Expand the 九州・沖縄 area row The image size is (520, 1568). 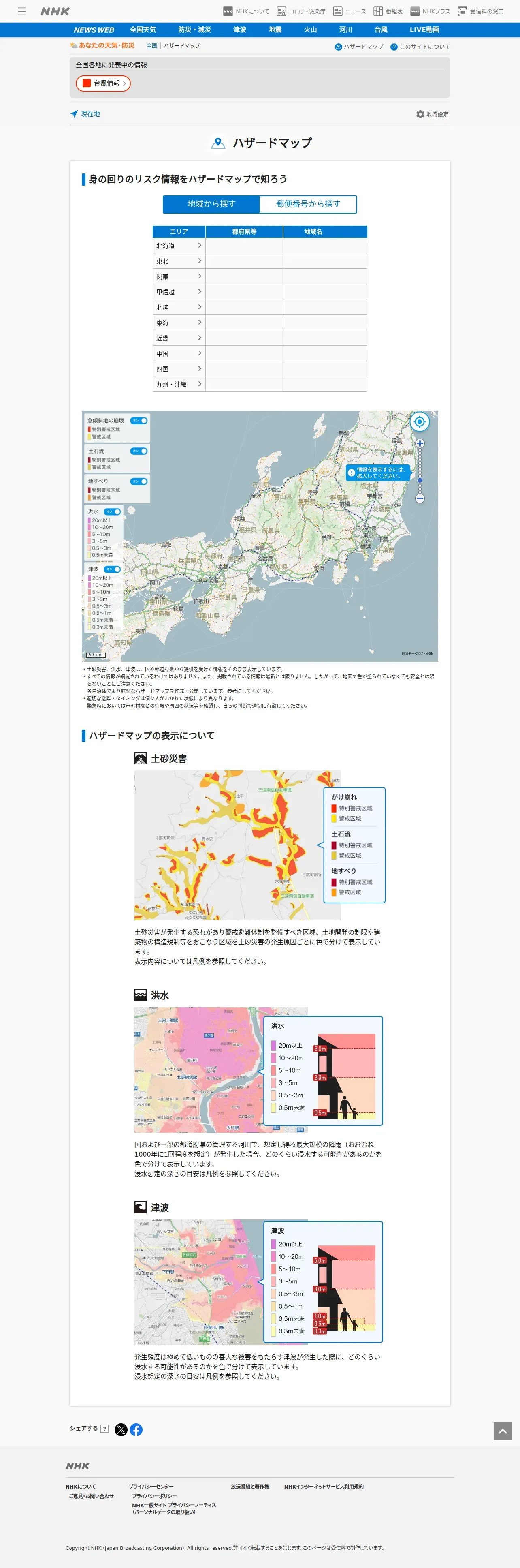click(x=179, y=384)
